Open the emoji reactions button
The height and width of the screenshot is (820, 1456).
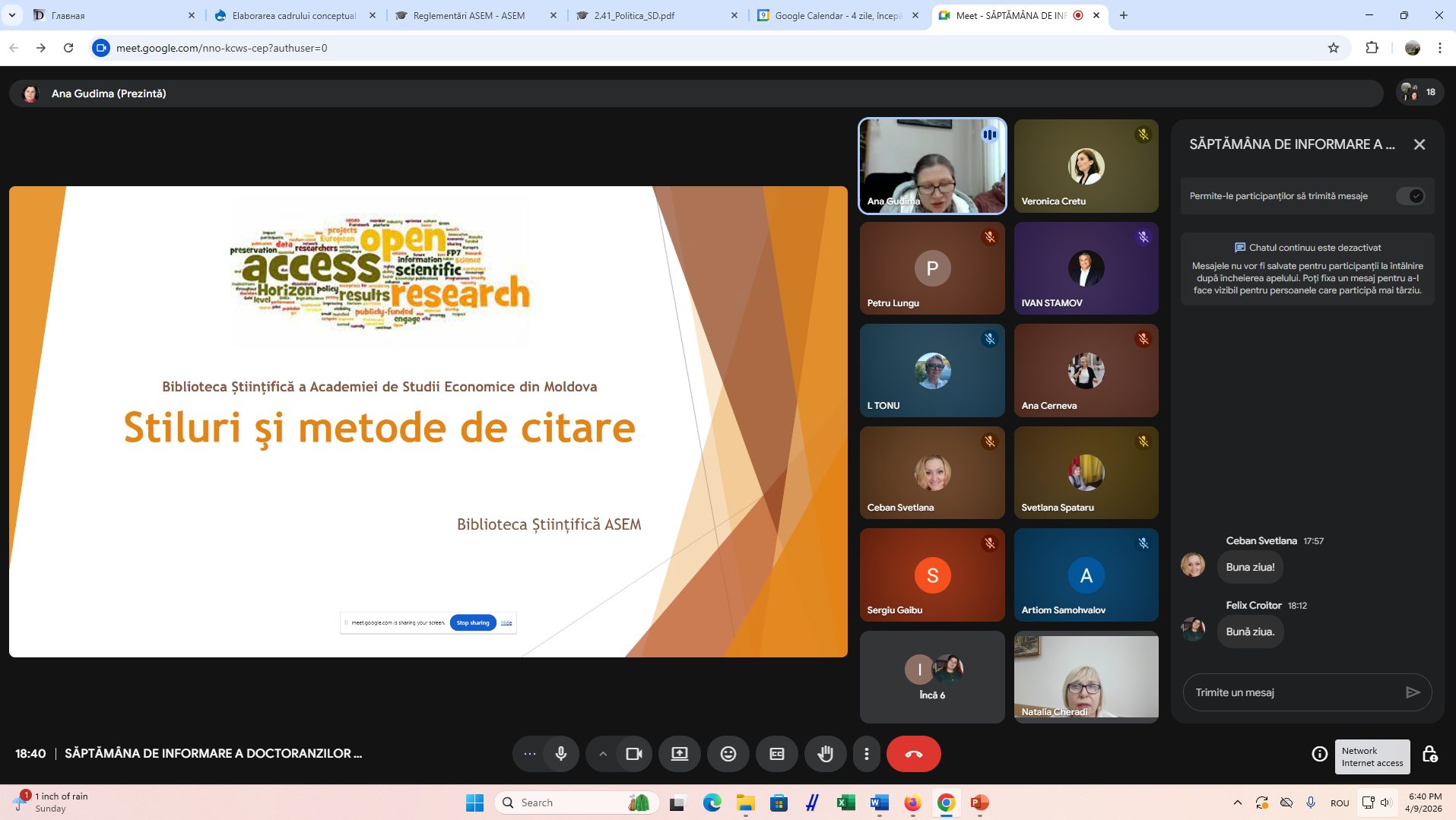pyautogui.click(x=728, y=754)
